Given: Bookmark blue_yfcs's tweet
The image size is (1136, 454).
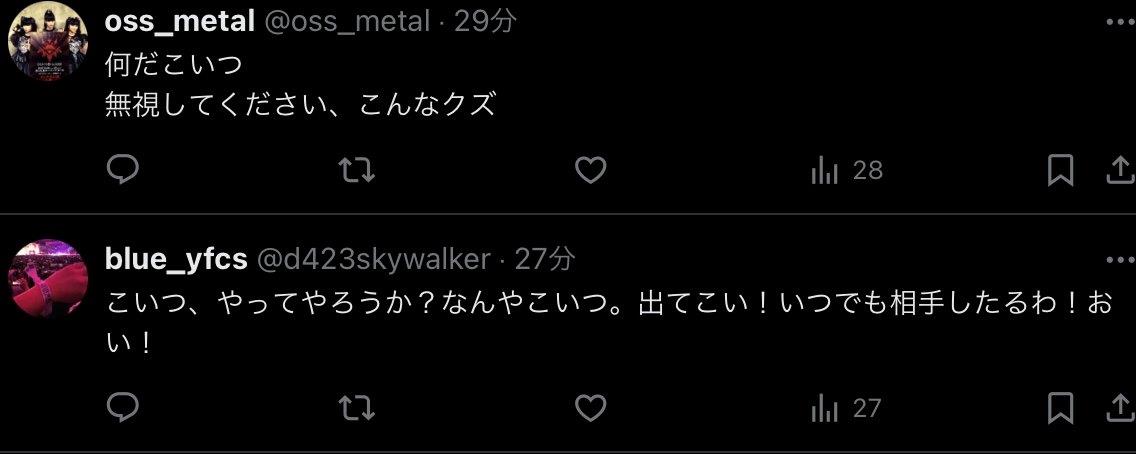Looking at the screenshot, I should click(1060, 408).
